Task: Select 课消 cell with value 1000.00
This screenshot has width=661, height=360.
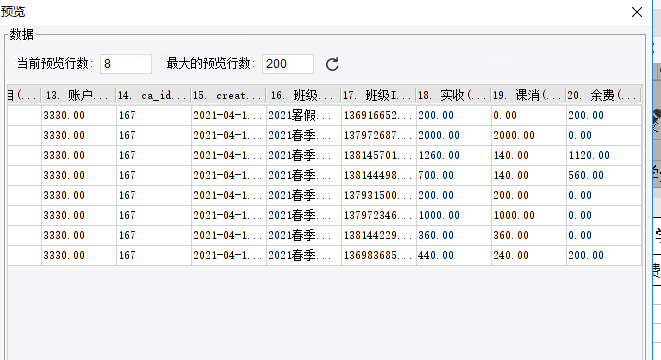Action: click(x=529, y=215)
